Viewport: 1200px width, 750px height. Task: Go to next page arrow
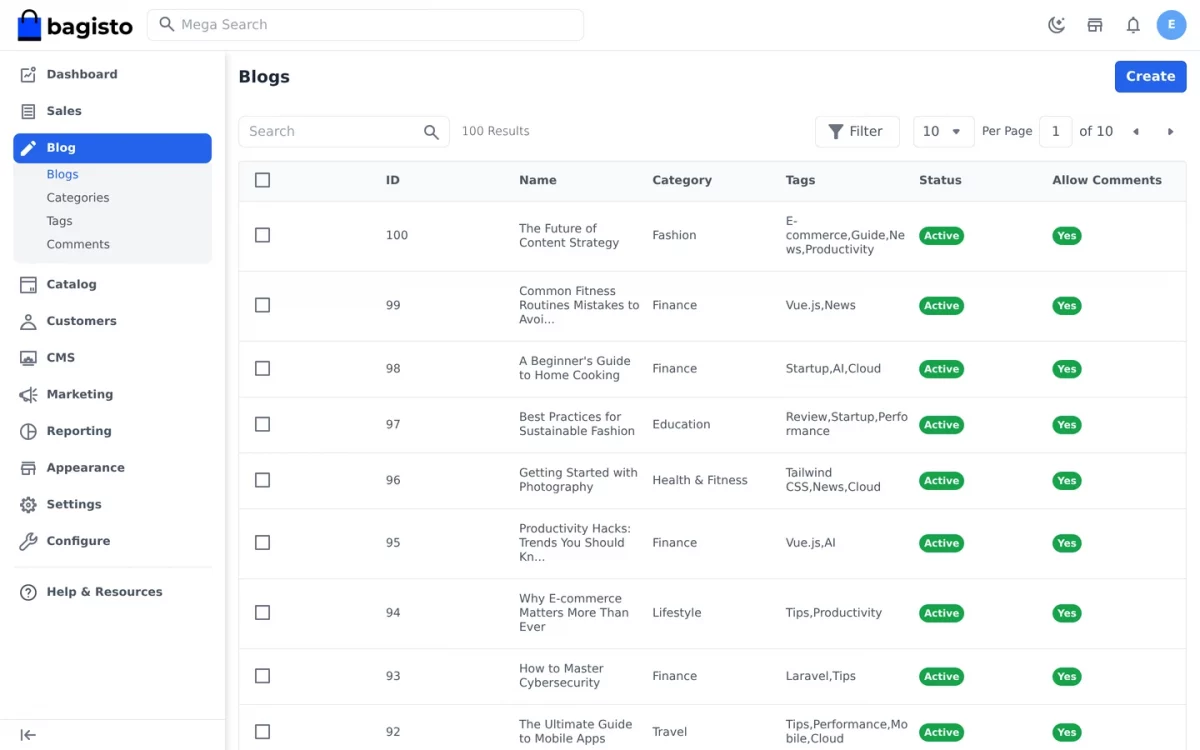tap(1170, 132)
